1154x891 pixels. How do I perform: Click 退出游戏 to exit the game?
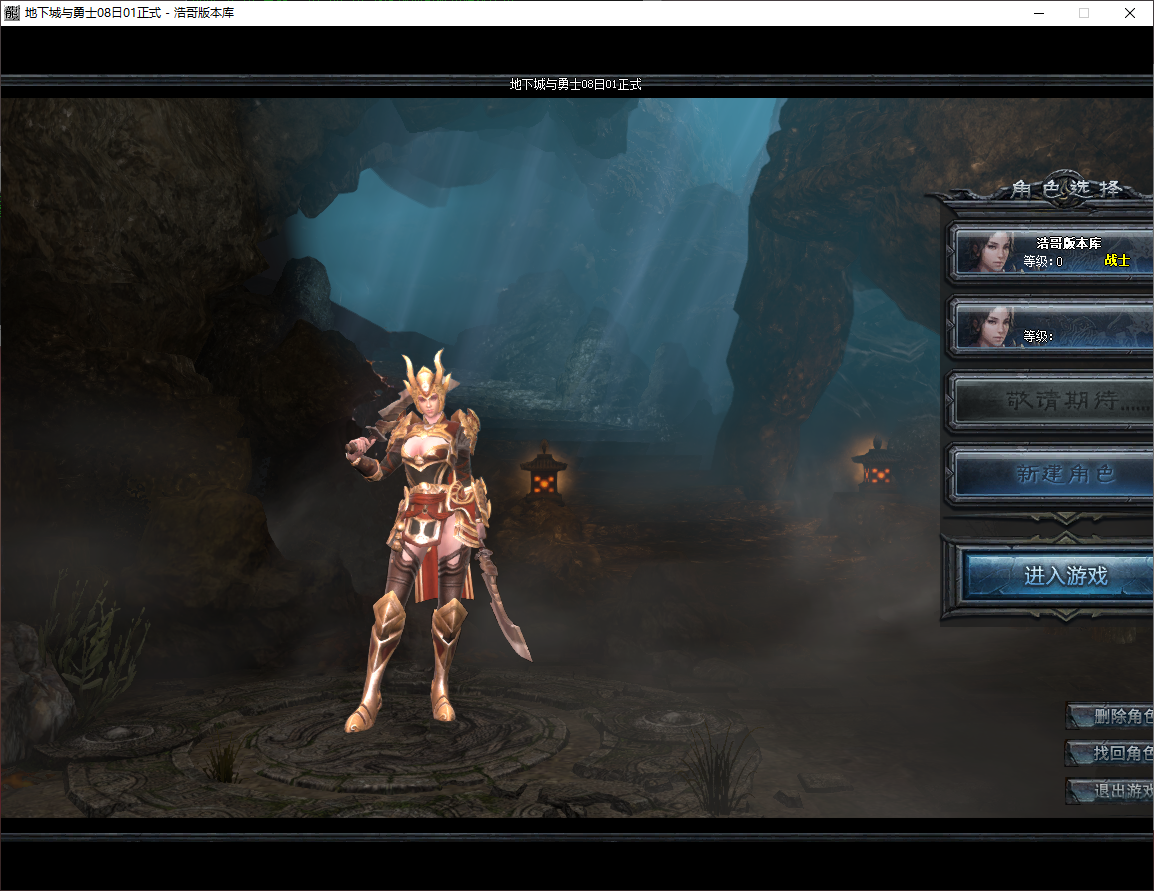[x=1110, y=791]
